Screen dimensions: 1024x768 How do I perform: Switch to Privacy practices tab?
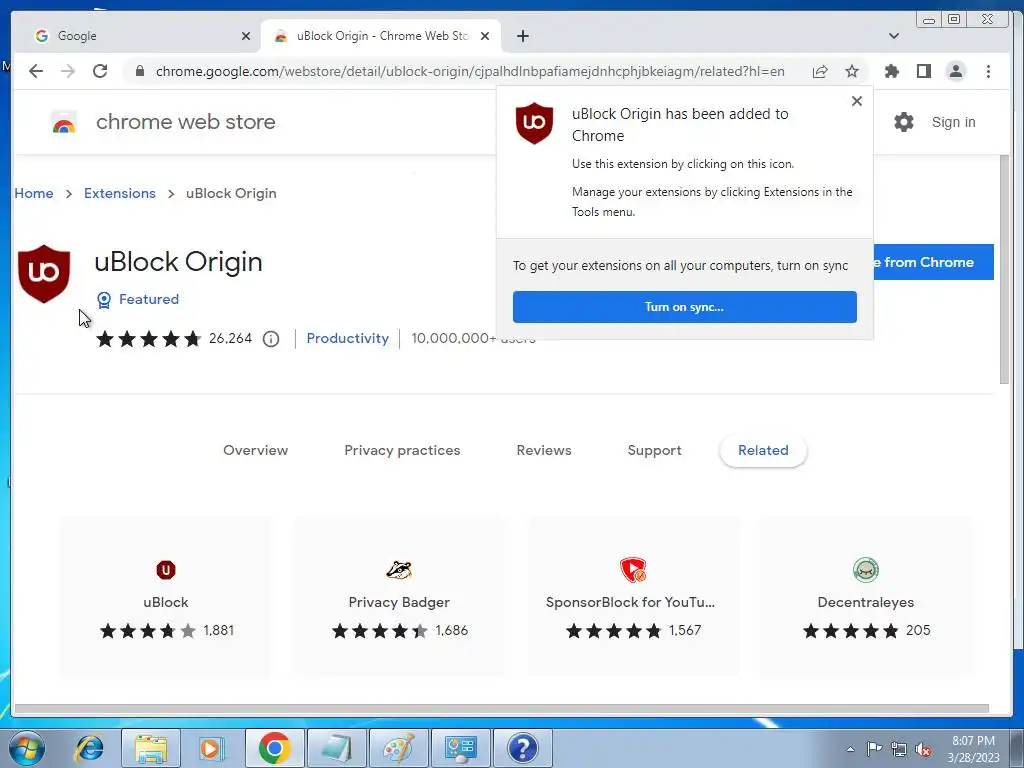click(x=402, y=450)
